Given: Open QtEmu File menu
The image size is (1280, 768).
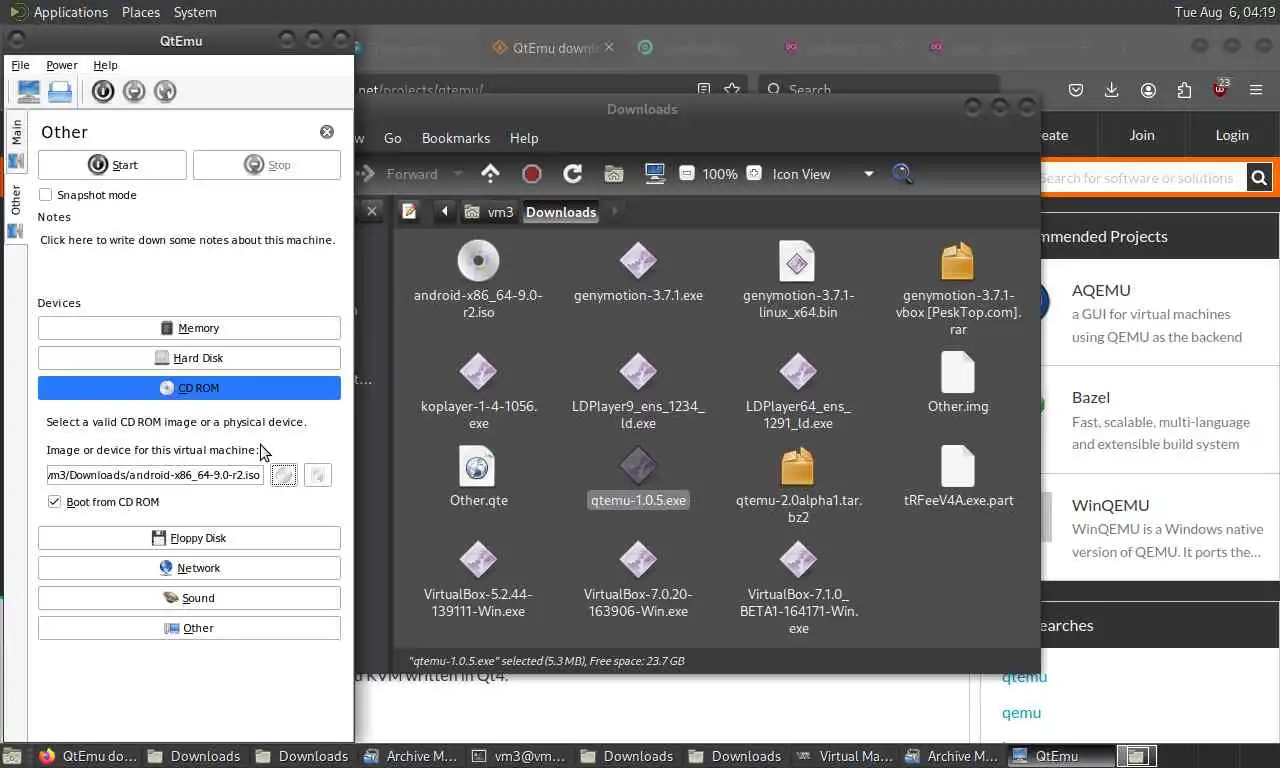Looking at the screenshot, I should [x=20, y=65].
